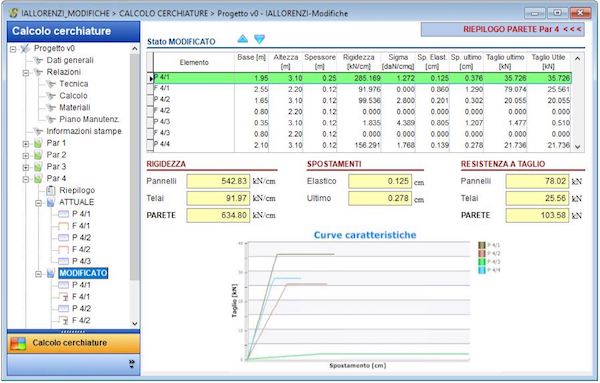Sort table by Rigidezza column header

click(359, 62)
